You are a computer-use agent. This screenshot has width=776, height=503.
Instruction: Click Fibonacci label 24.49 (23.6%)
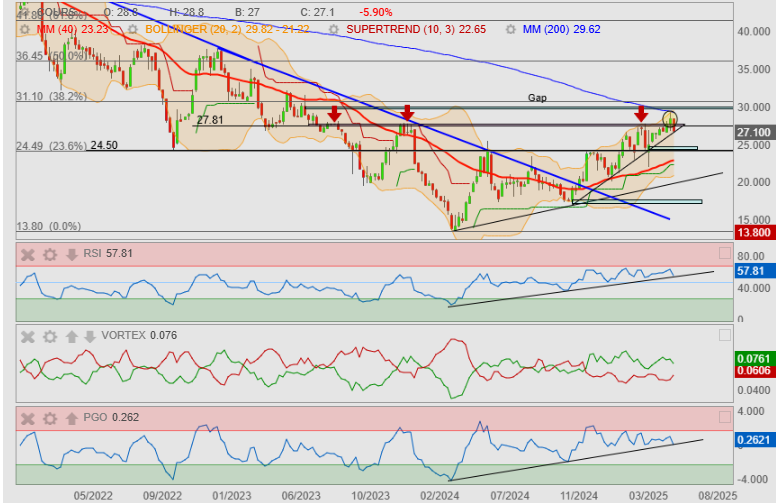(x=51, y=146)
